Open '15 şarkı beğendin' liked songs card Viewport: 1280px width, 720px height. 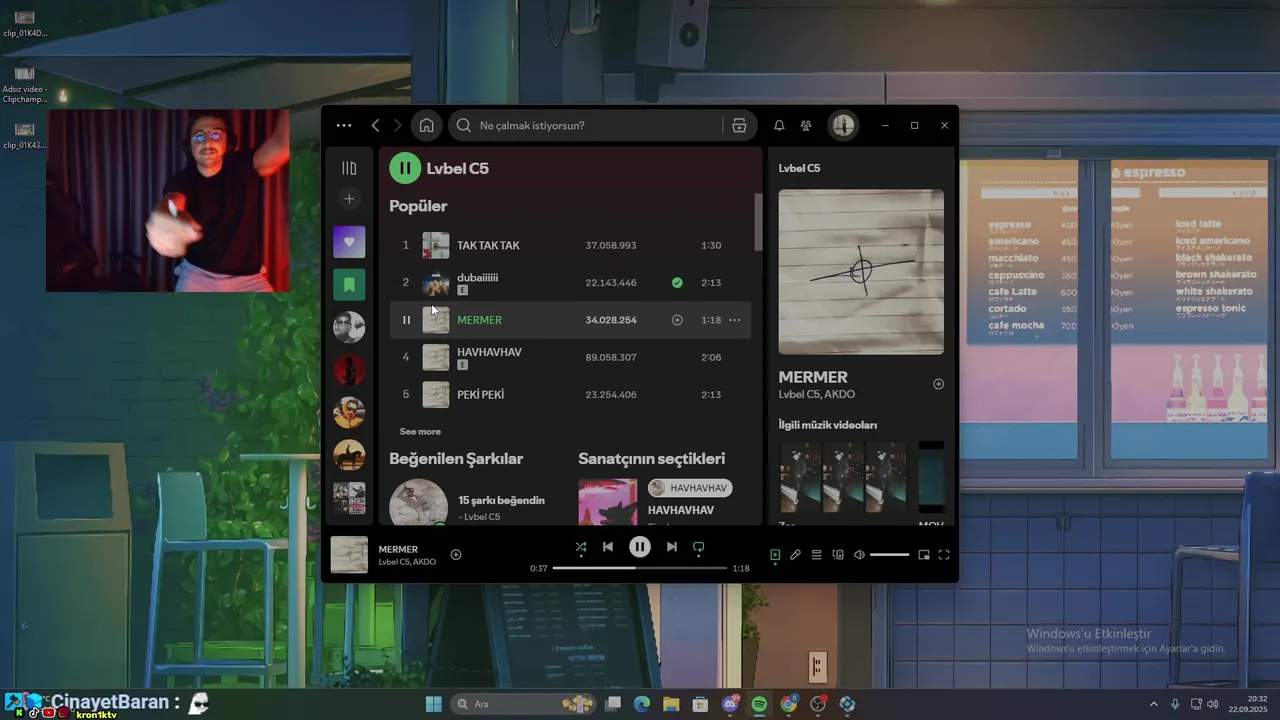click(x=476, y=503)
